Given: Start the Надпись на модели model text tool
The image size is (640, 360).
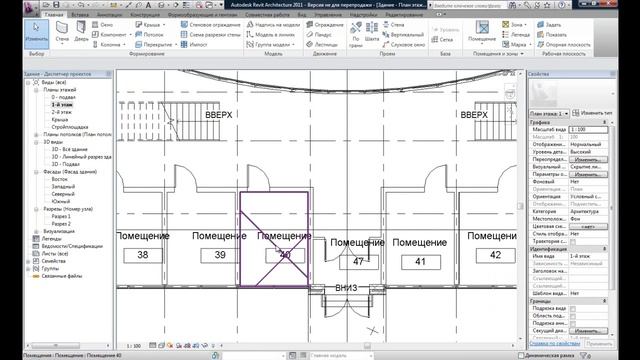Looking at the screenshot, I should (x=273, y=25).
